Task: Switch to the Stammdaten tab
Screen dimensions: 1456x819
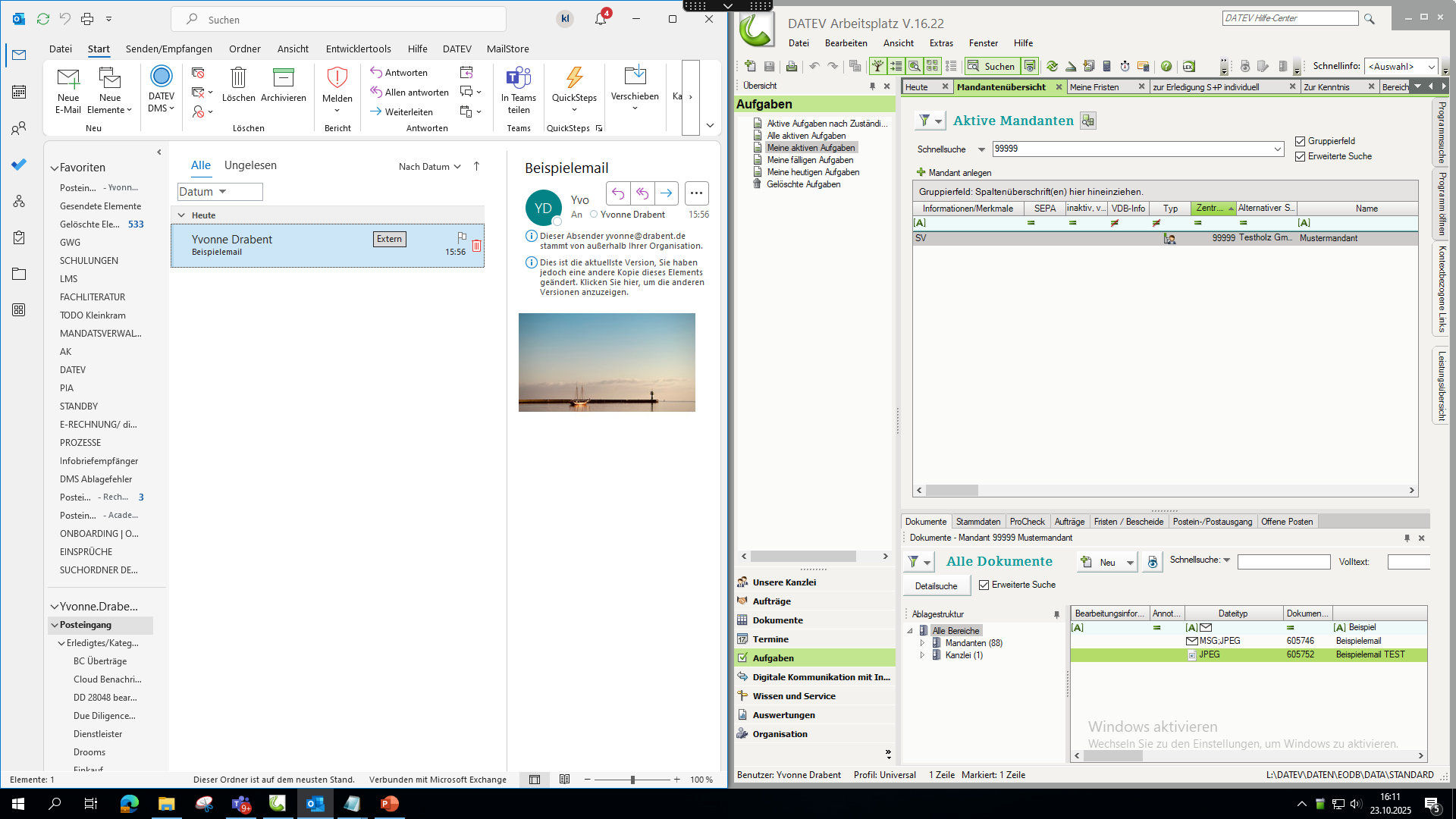Action: 977,522
